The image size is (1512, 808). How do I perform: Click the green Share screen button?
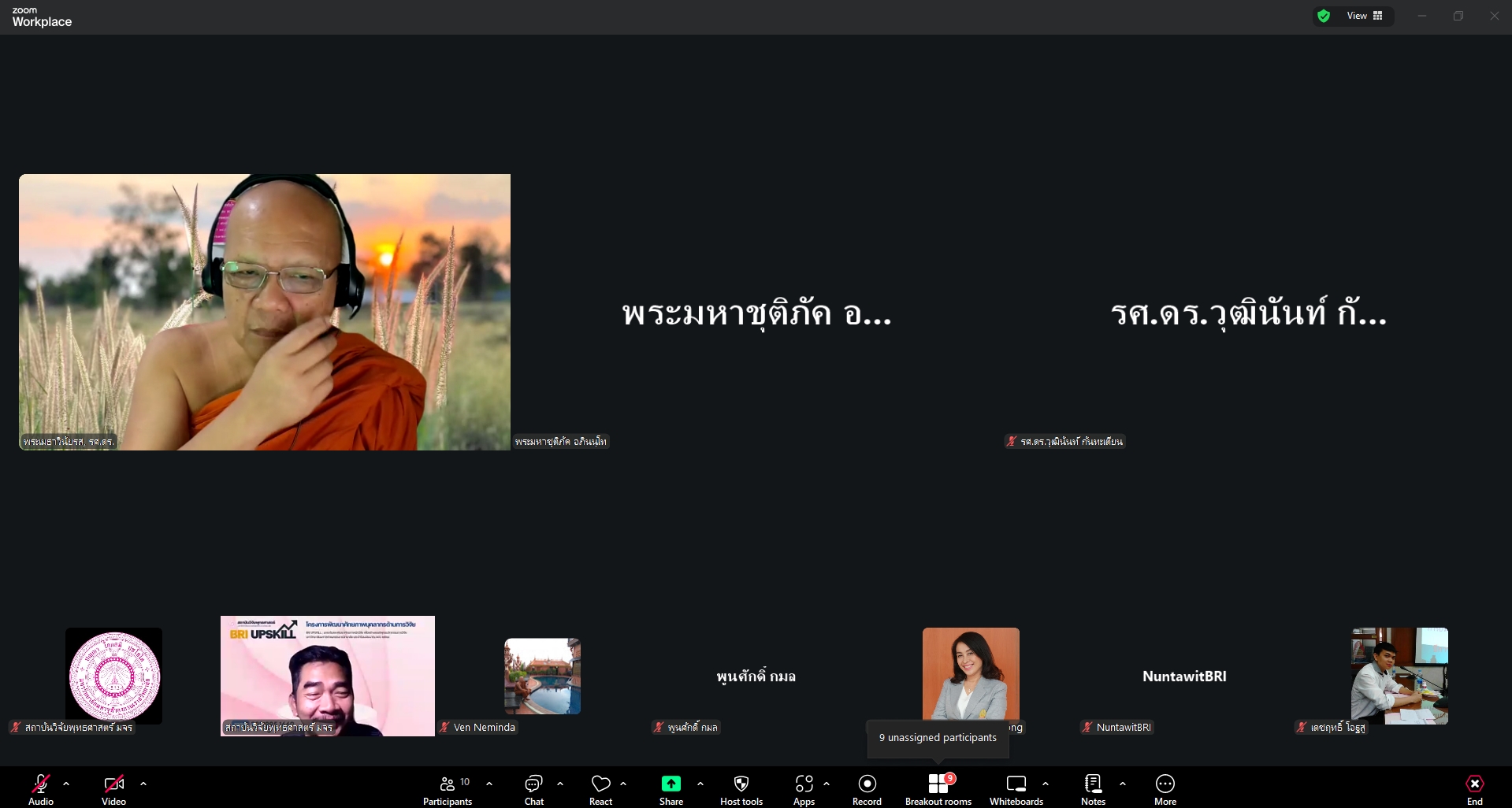click(671, 788)
